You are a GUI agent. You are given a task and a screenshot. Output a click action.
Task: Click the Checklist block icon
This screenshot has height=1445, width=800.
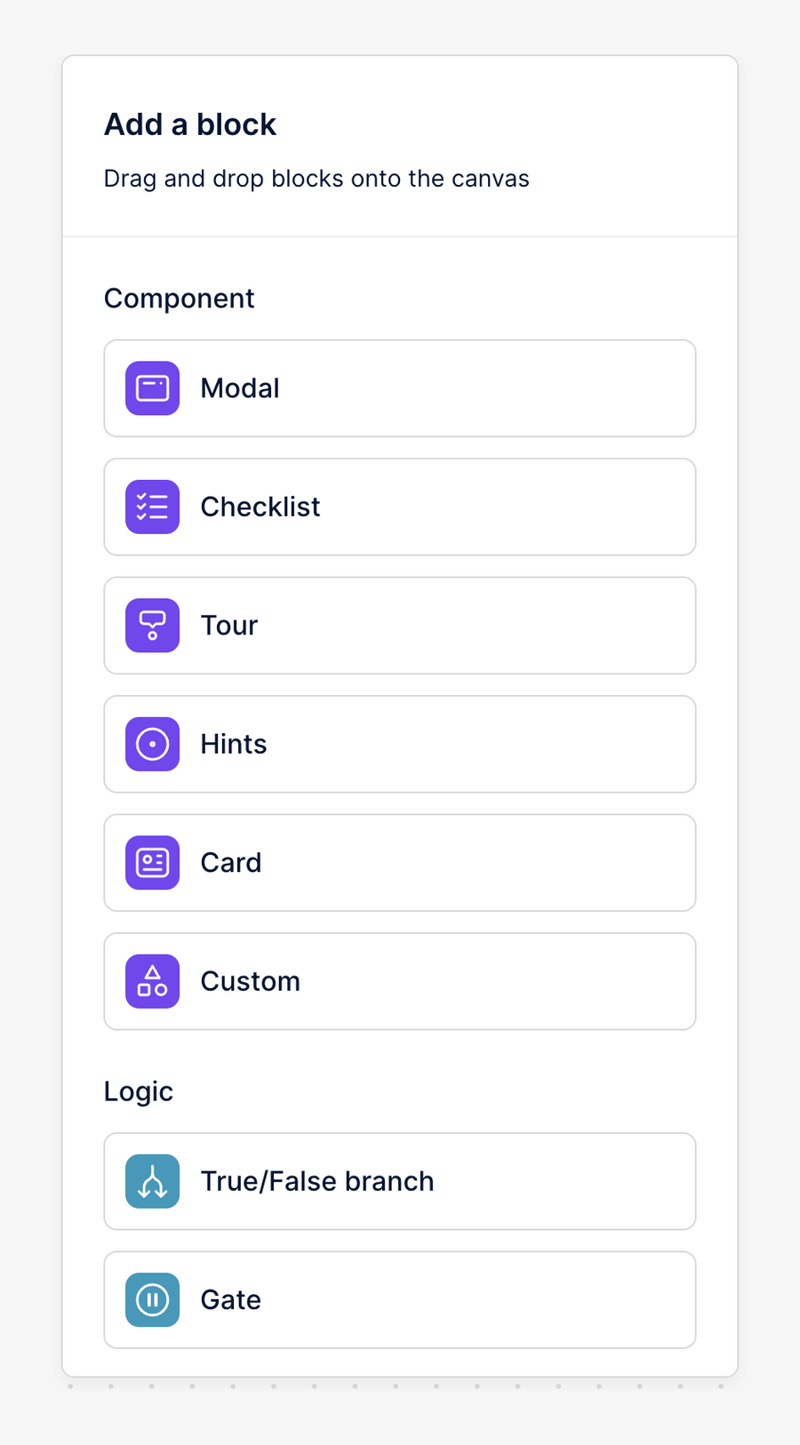[152, 506]
